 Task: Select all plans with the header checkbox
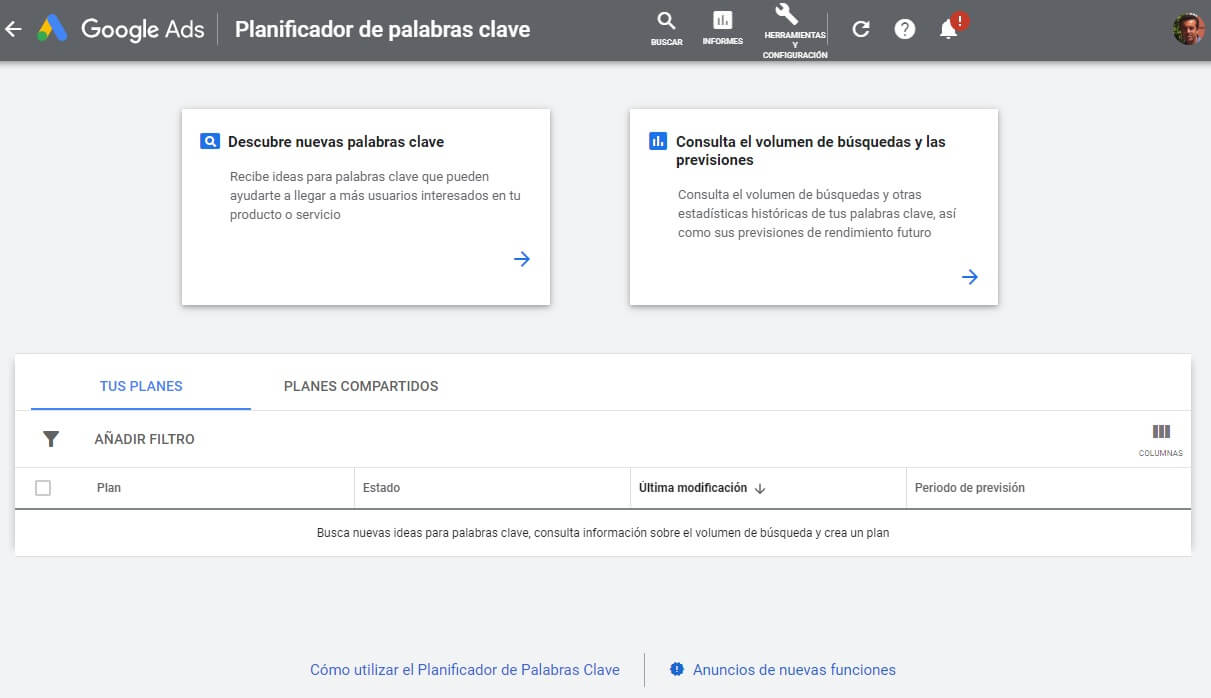click(42, 487)
